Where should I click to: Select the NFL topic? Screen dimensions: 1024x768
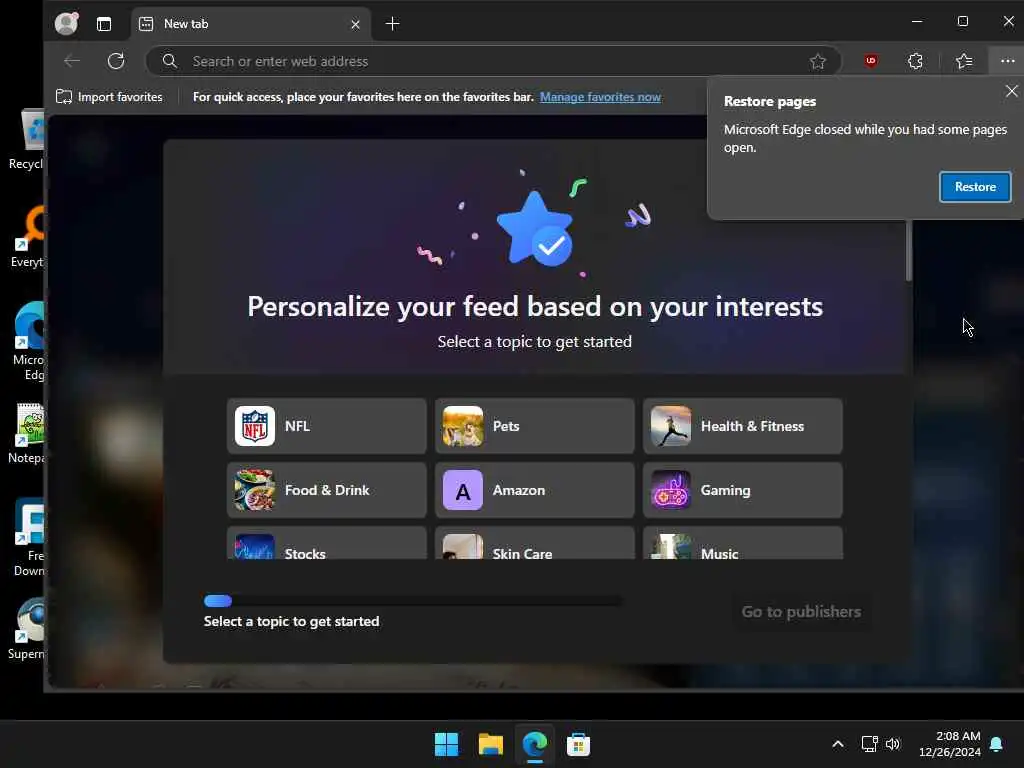point(327,426)
